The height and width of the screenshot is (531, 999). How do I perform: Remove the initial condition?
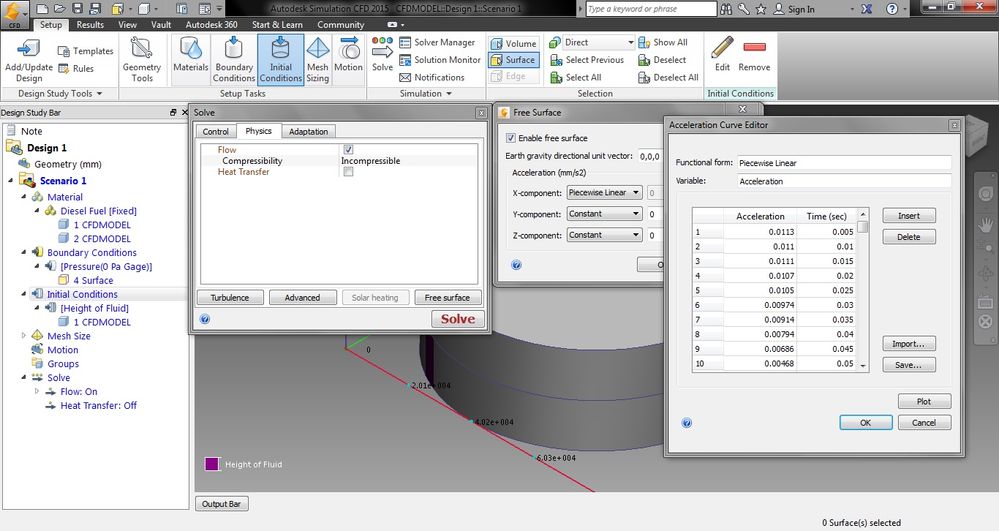pyautogui.click(x=754, y=54)
